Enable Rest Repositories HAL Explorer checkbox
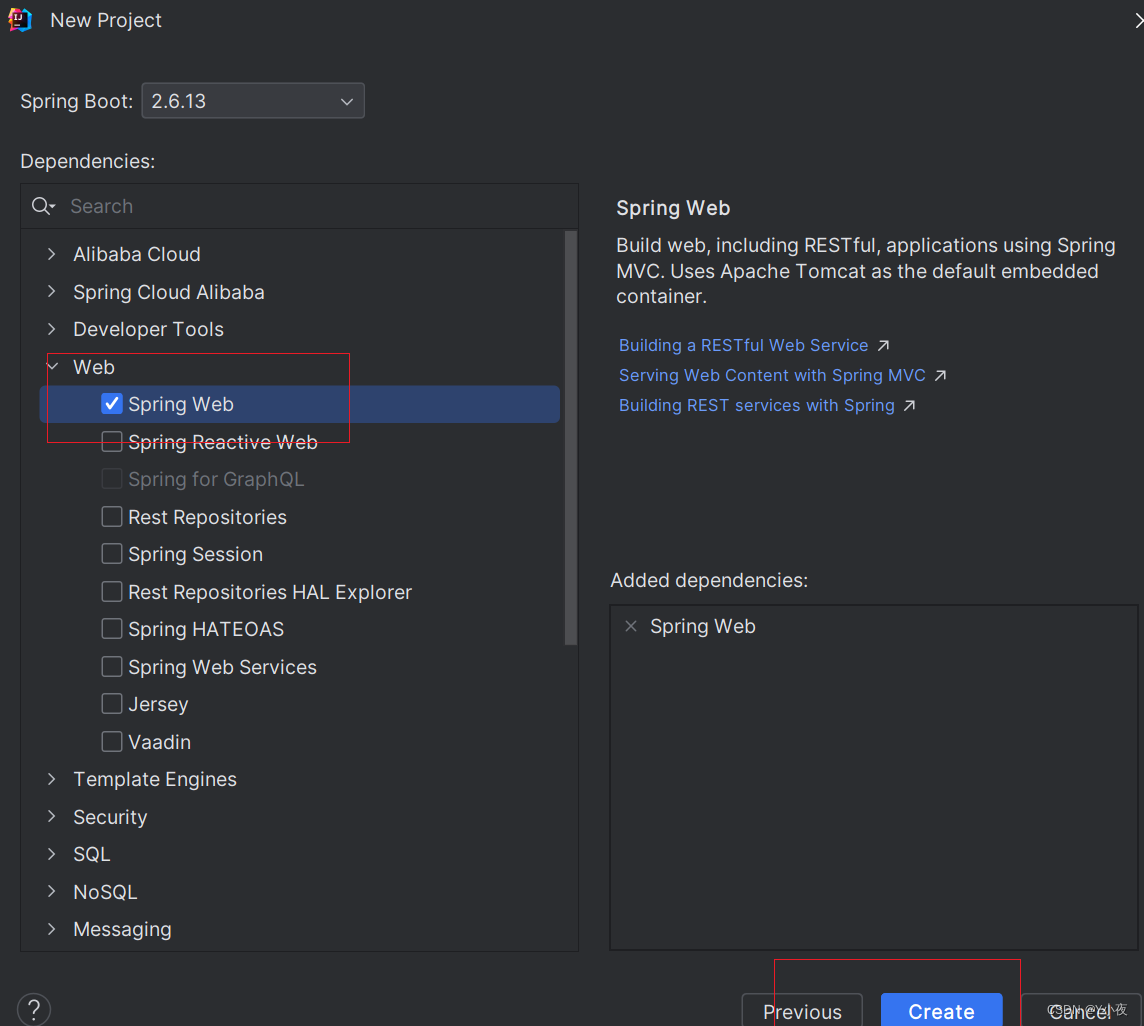Image resolution: width=1144 pixels, height=1026 pixels. 112,592
